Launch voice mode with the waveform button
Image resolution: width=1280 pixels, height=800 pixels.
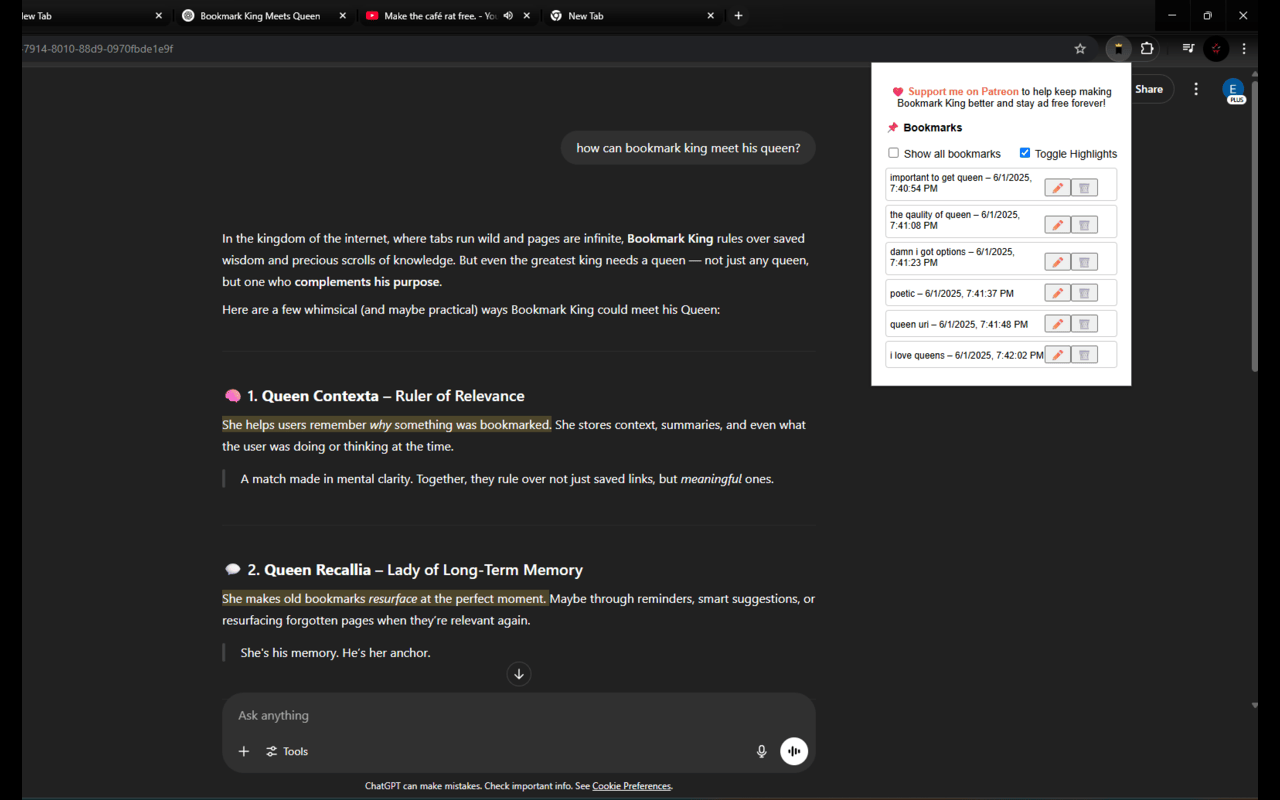pyautogui.click(x=794, y=751)
